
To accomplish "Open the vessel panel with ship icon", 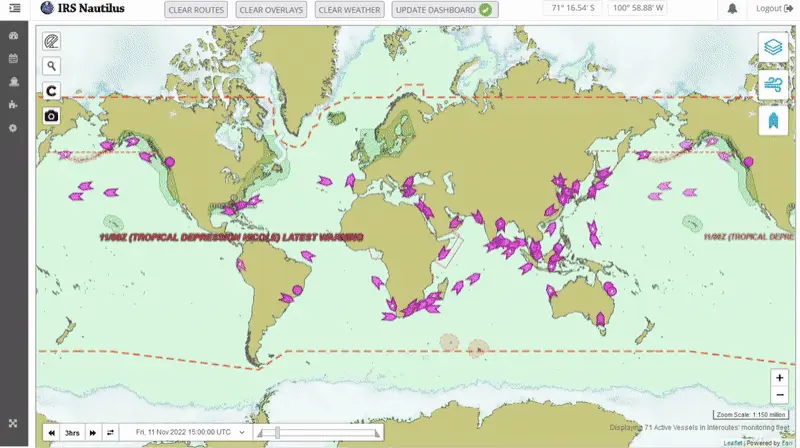I will coord(773,121).
